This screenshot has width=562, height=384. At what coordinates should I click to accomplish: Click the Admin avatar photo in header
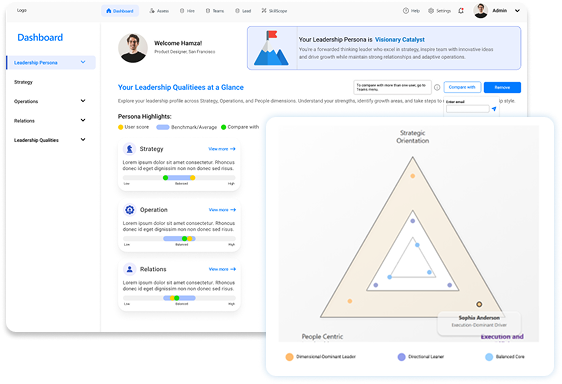coord(481,11)
